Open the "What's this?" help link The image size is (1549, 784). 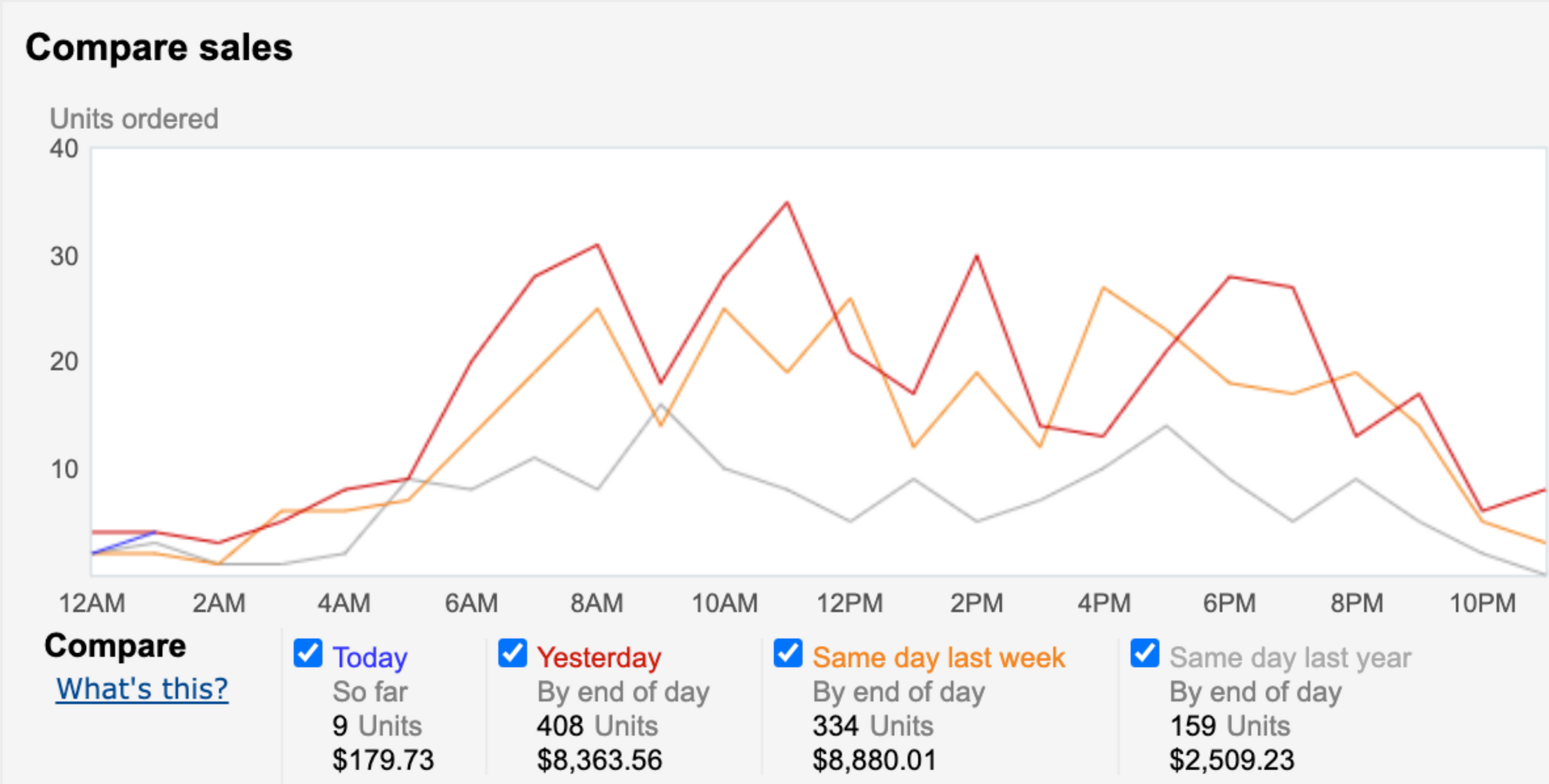point(142,689)
